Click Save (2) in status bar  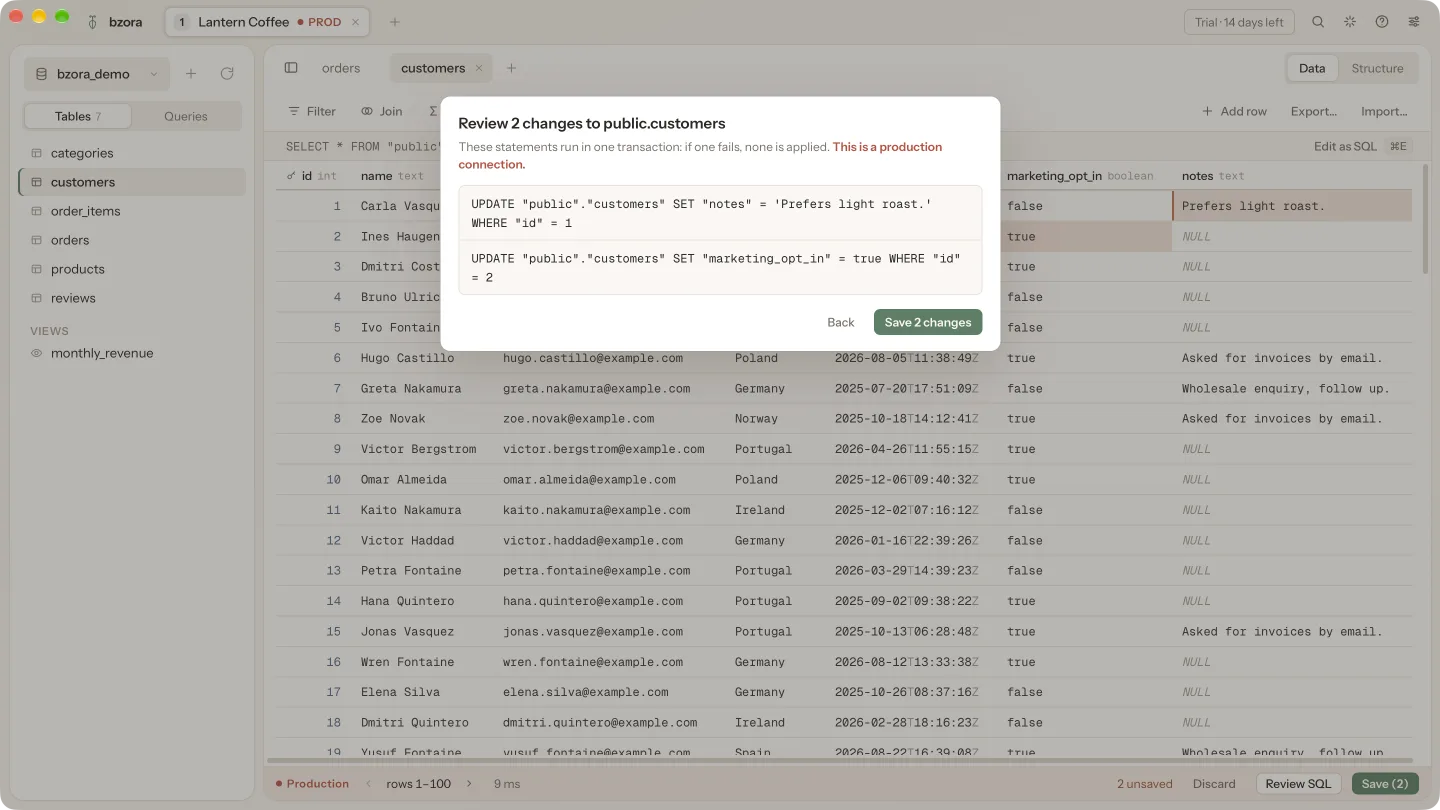click(1385, 784)
